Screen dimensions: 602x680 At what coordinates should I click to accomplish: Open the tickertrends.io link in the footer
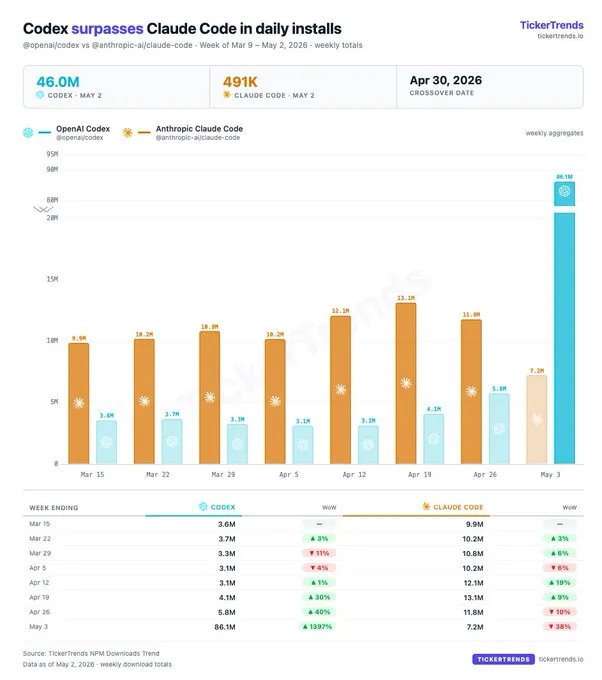tap(561, 659)
